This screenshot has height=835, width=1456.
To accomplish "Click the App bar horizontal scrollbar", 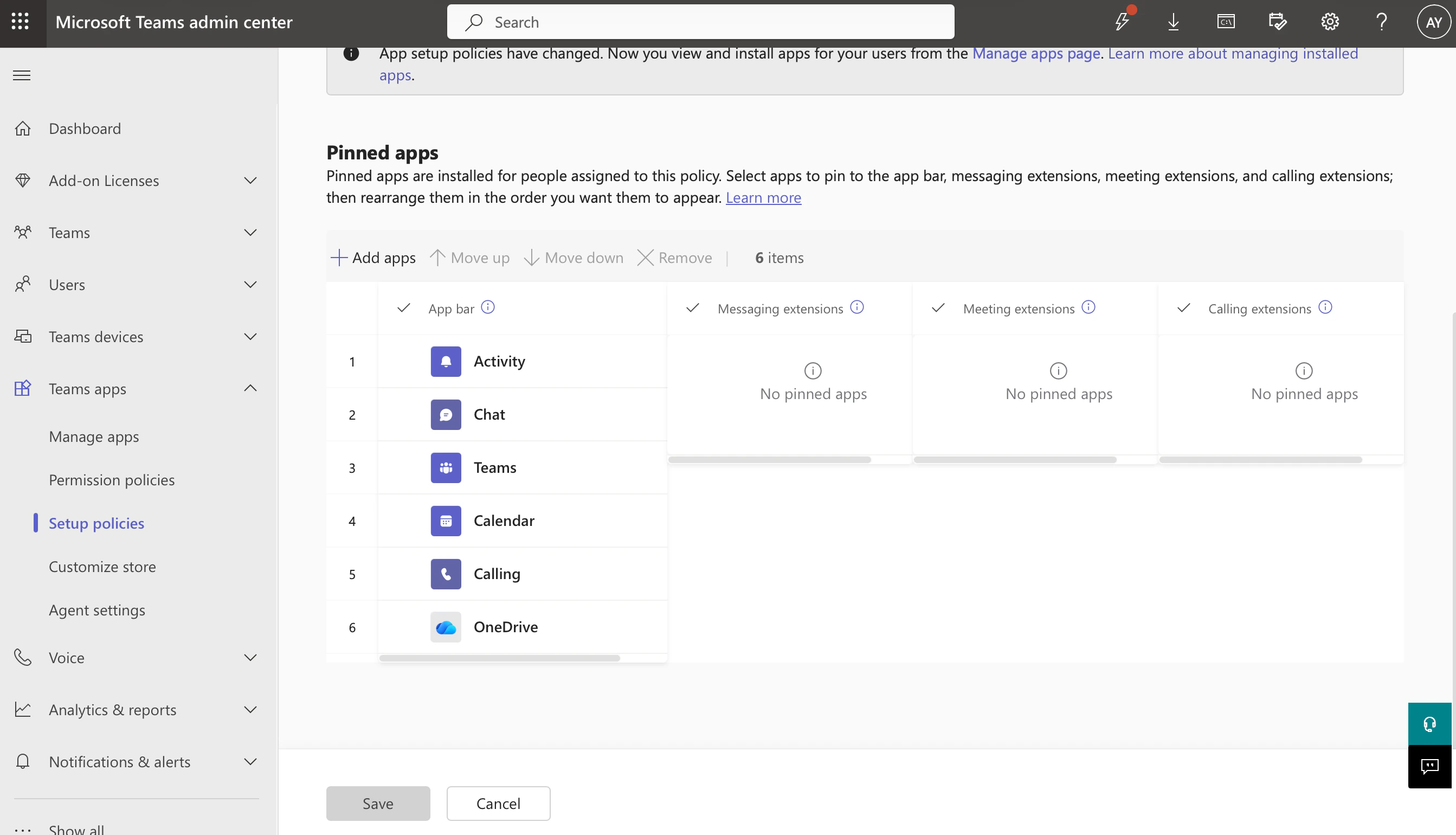I will 500,658.
